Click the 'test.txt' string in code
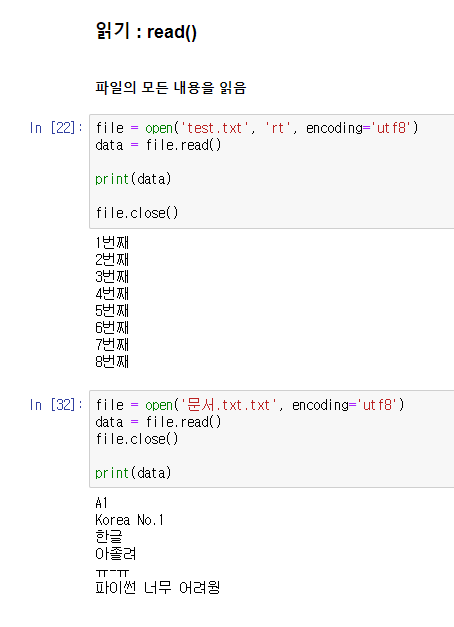This screenshot has width=454, height=627. tap(215, 128)
